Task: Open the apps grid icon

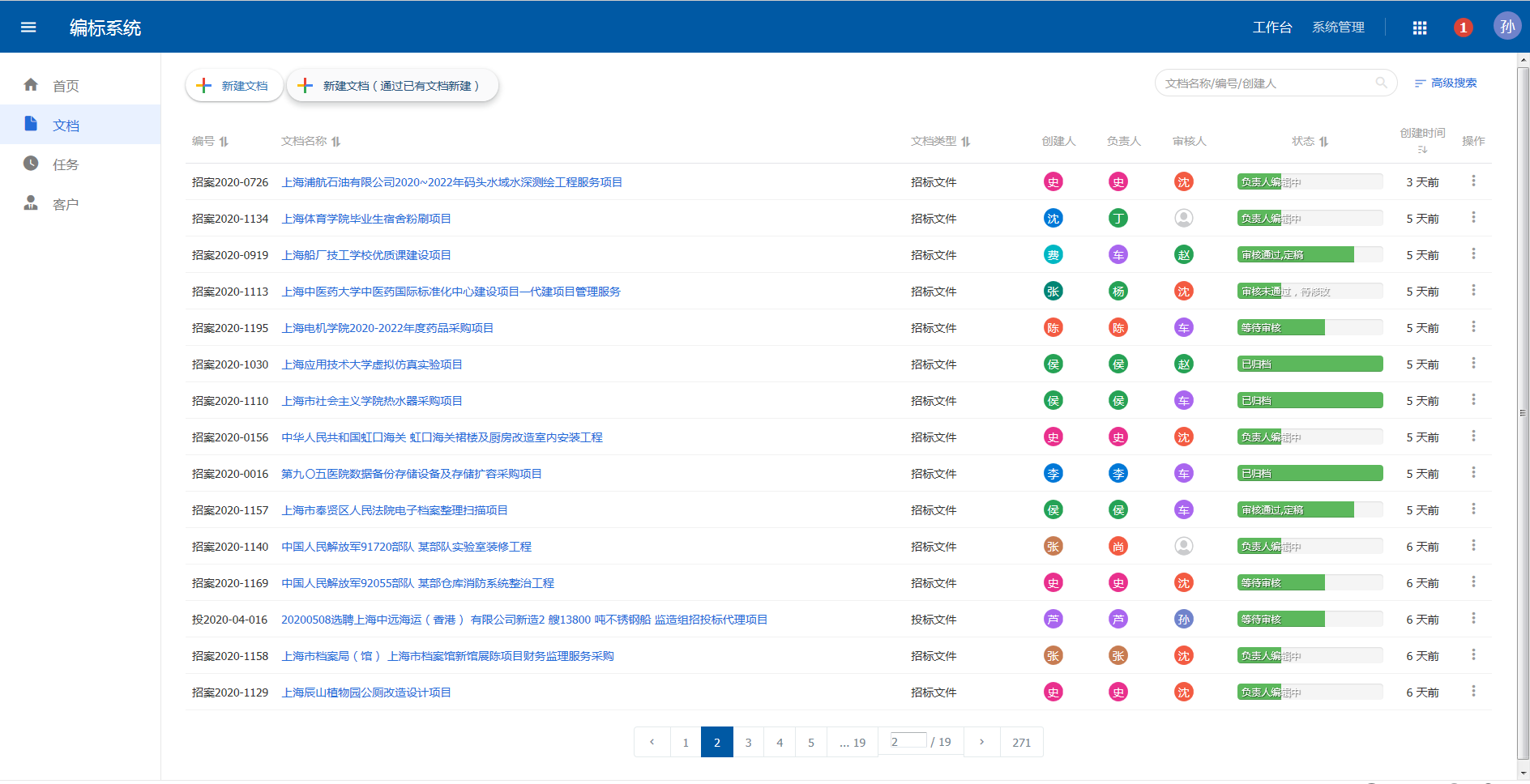Action: [1420, 28]
